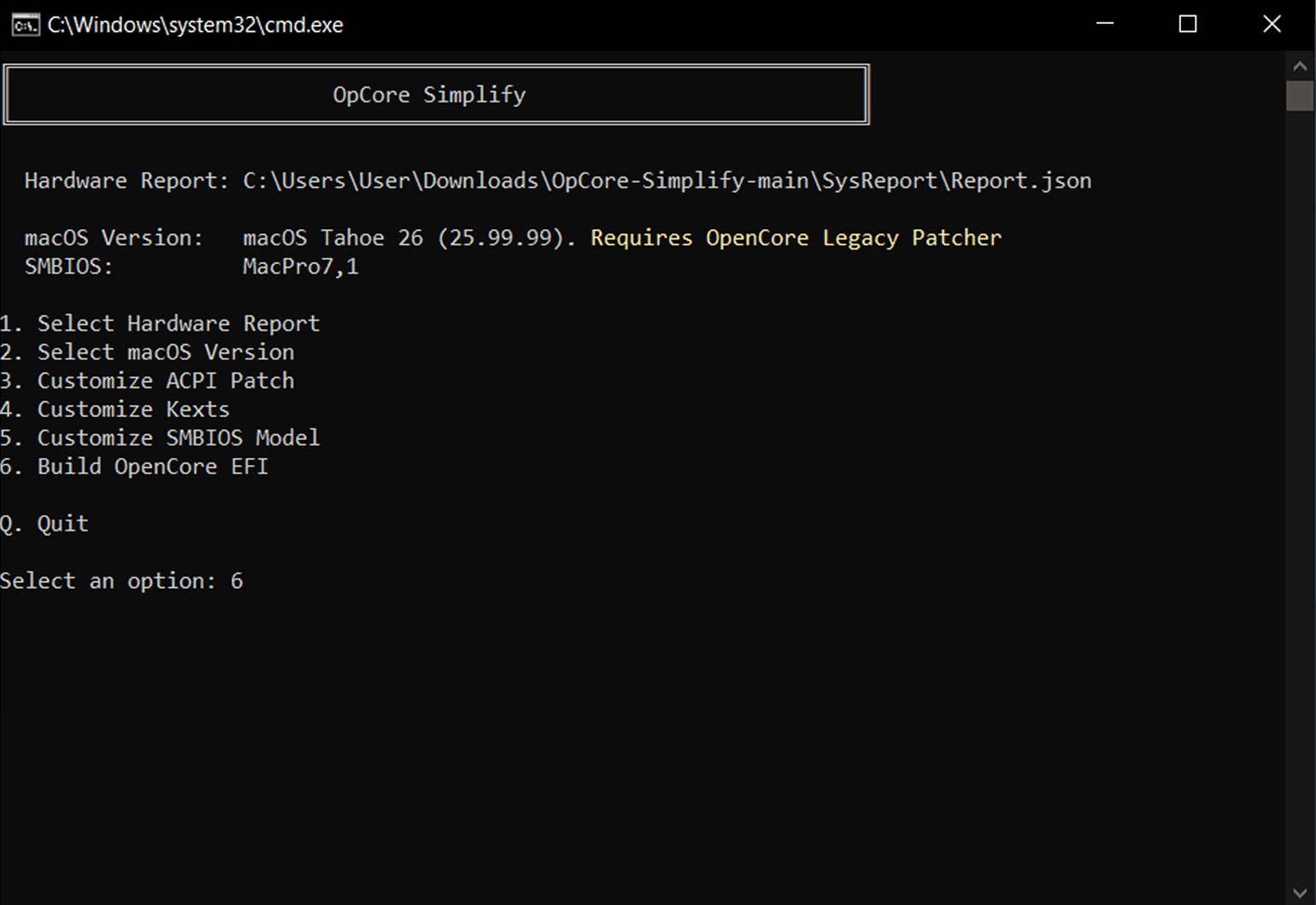The image size is (1316, 905).
Task: Click option 5 Customize SMBIOS Model
Action: click(160, 438)
